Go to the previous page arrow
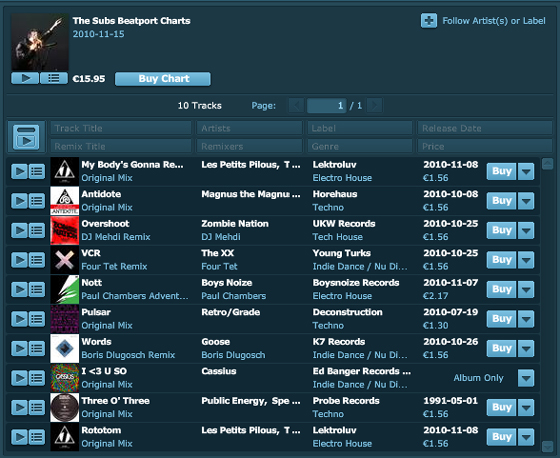Image resolution: width=560 pixels, height=458 pixels. [x=296, y=105]
